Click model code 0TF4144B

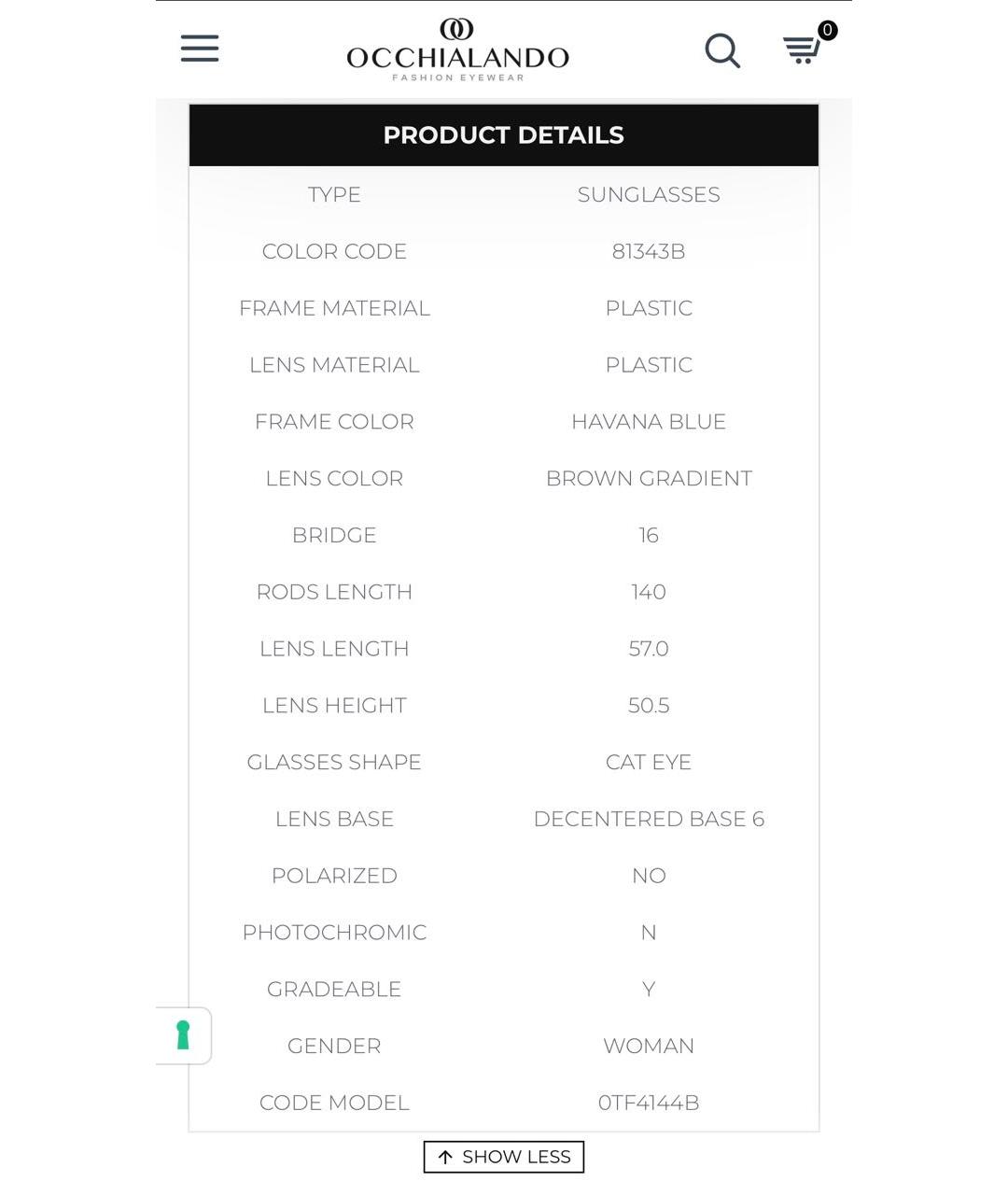click(x=649, y=1104)
